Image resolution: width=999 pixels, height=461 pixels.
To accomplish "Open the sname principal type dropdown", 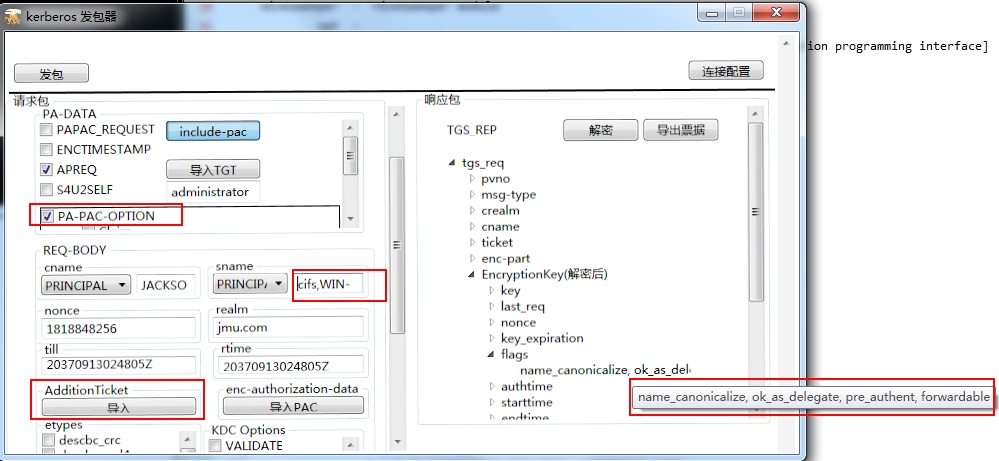I will tap(250, 285).
